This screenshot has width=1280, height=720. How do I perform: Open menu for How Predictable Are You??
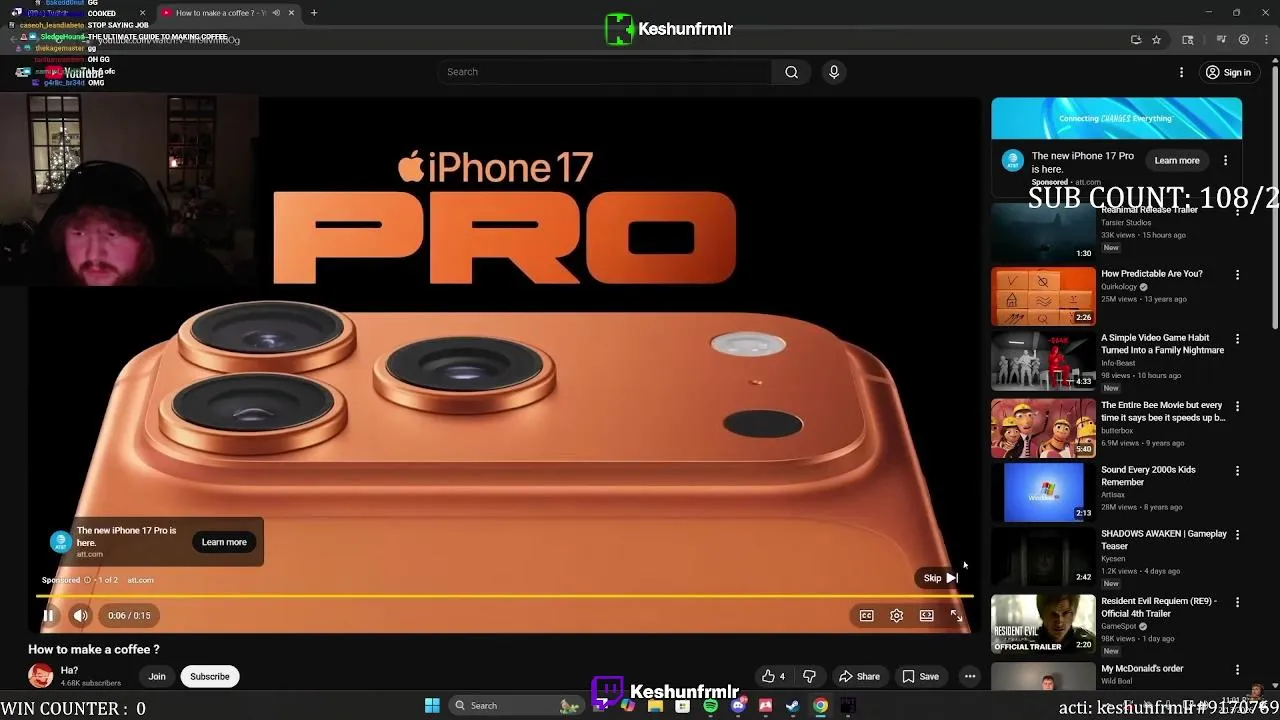pos(1237,275)
